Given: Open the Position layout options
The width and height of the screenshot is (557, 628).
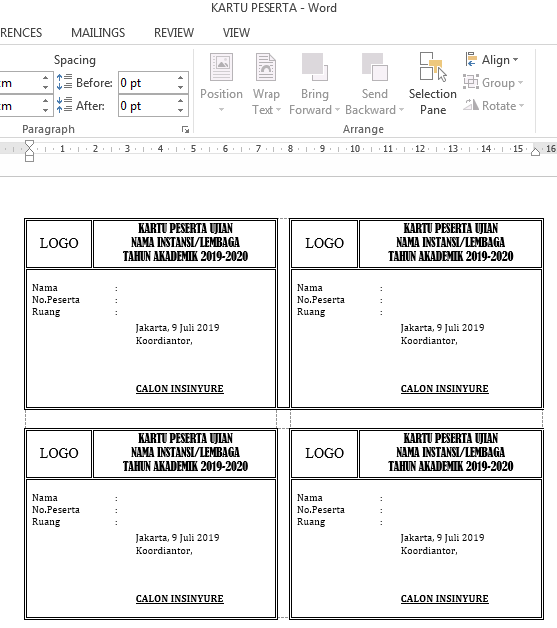Looking at the screenshot, I should (221, 83).
